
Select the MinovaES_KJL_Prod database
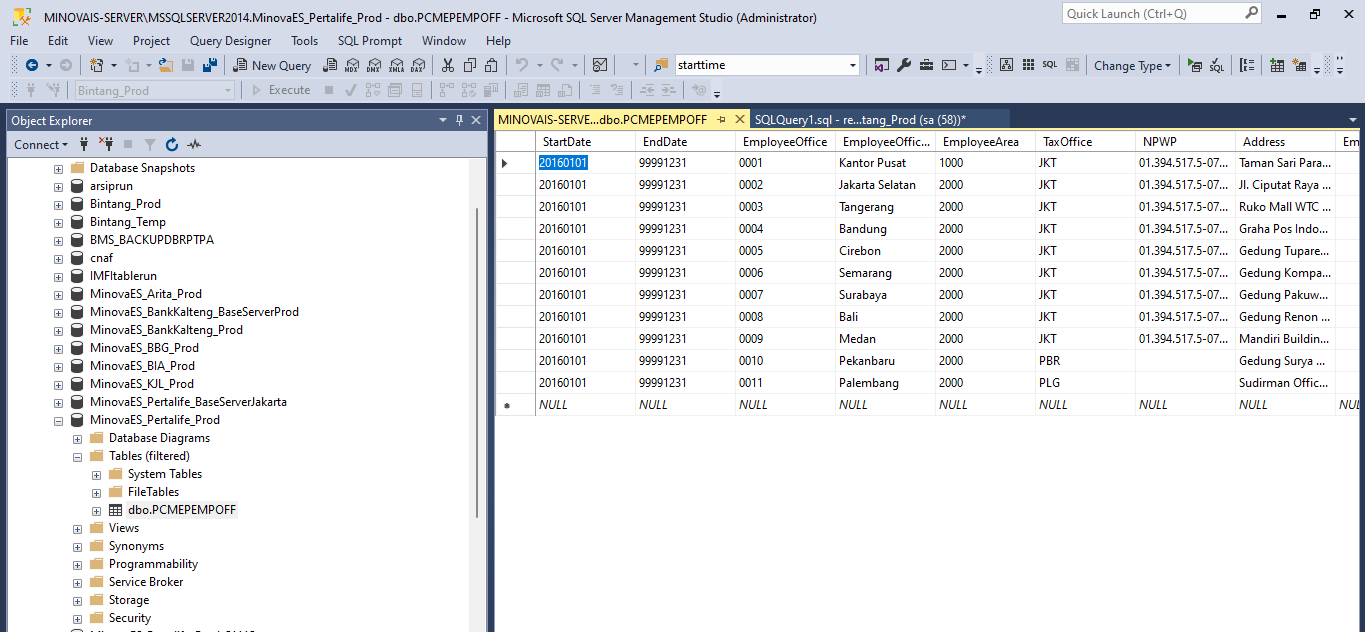142,384
